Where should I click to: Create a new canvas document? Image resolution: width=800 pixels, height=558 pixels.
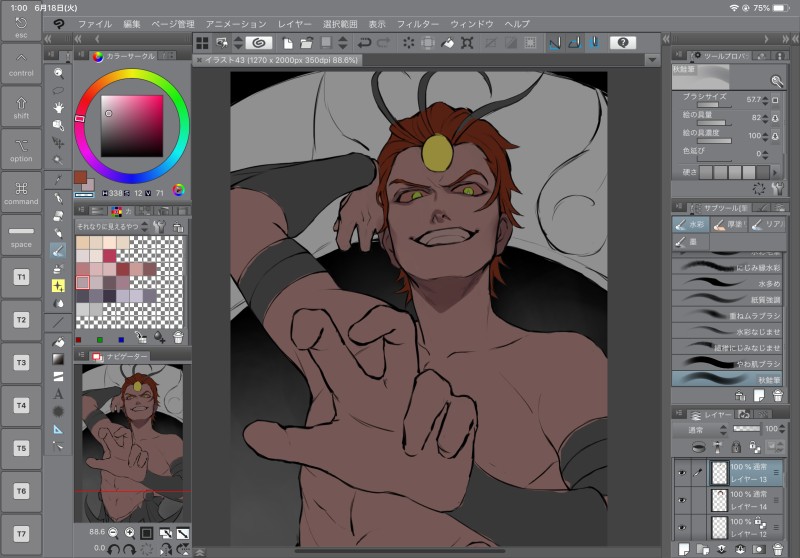coord(288,43)
